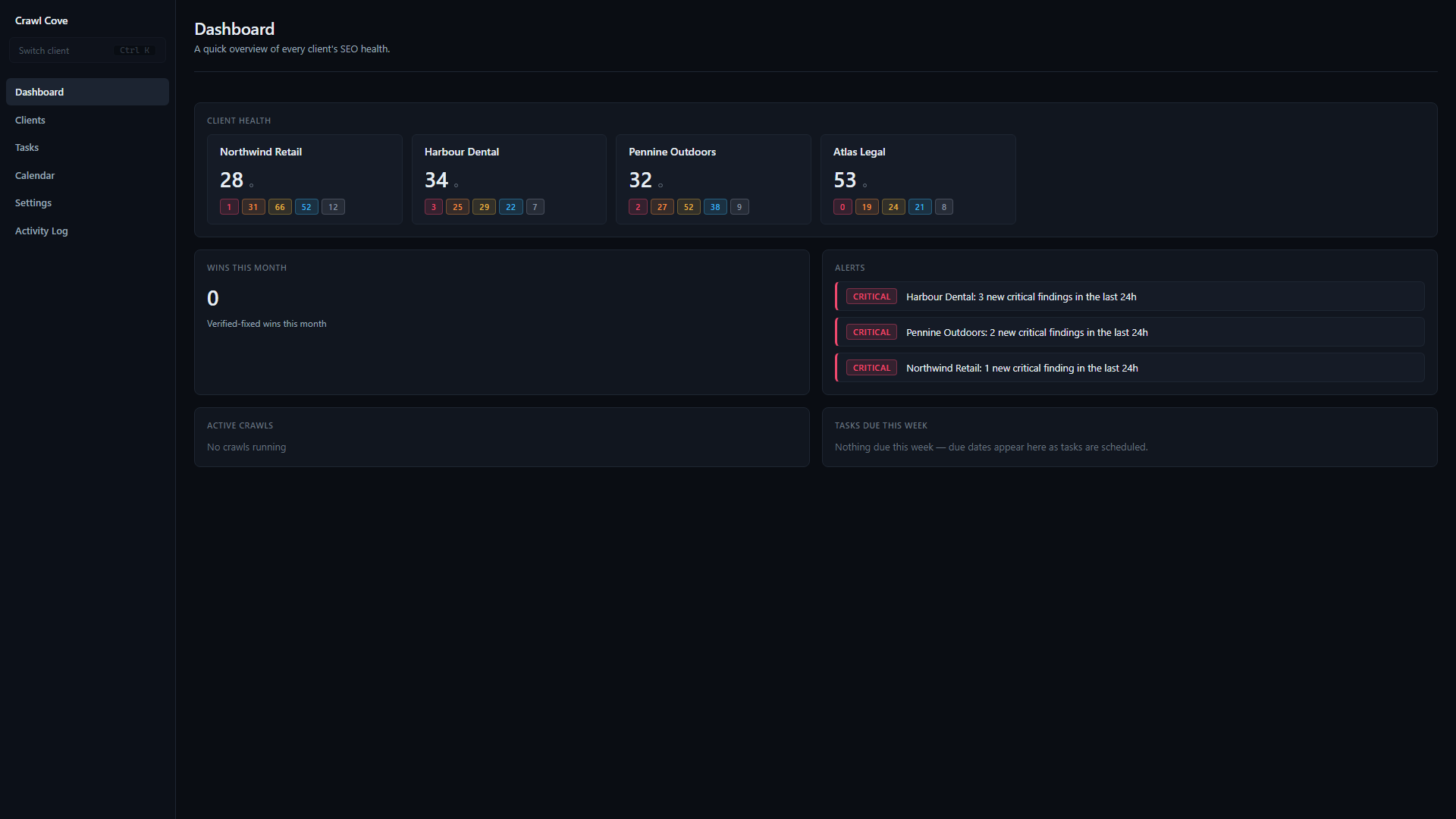Click the Crawl Cove app title
This screenshot has width=1456, height=819.
pos(42,20)
